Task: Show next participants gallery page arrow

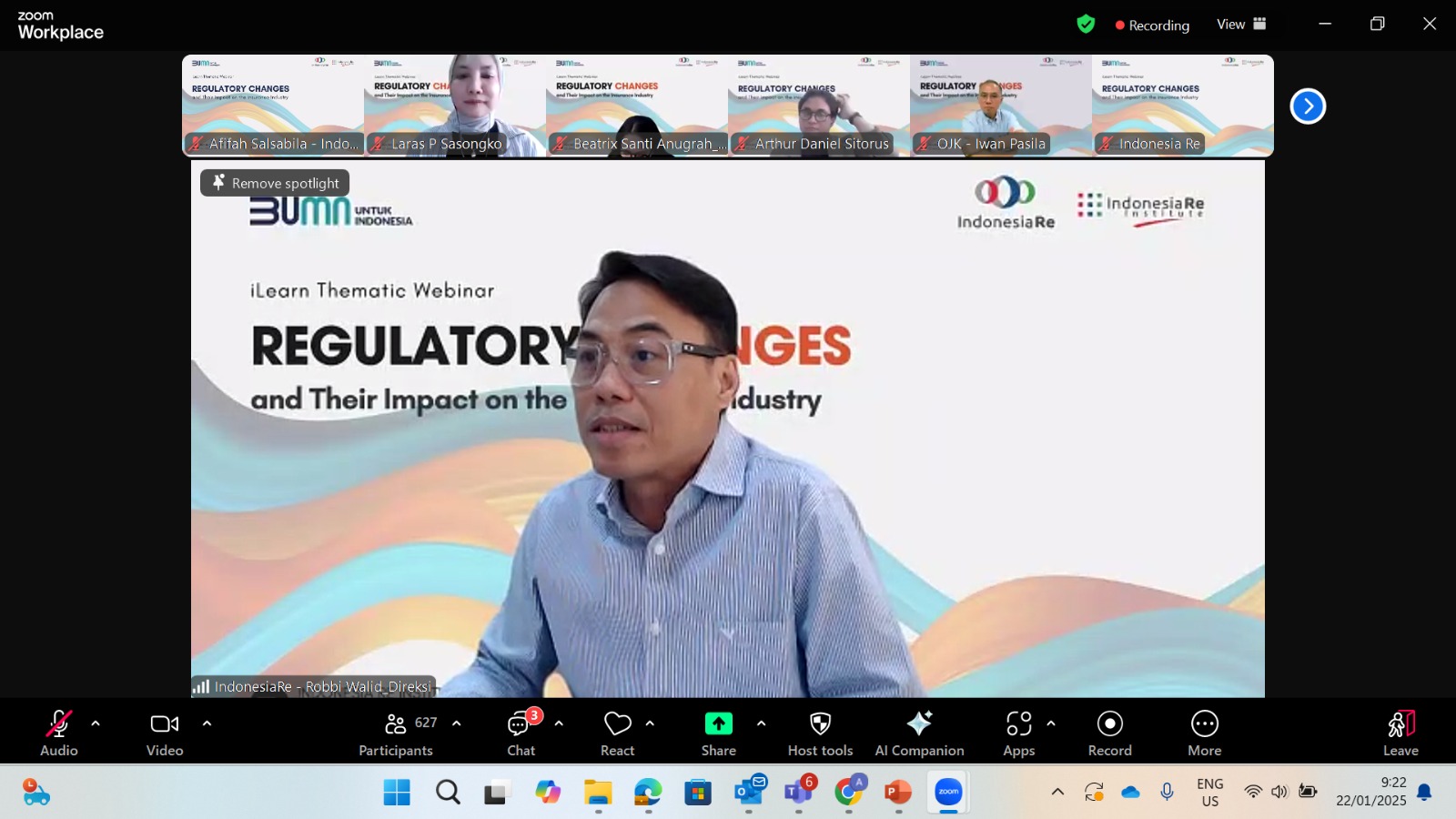Action: 1308,106
